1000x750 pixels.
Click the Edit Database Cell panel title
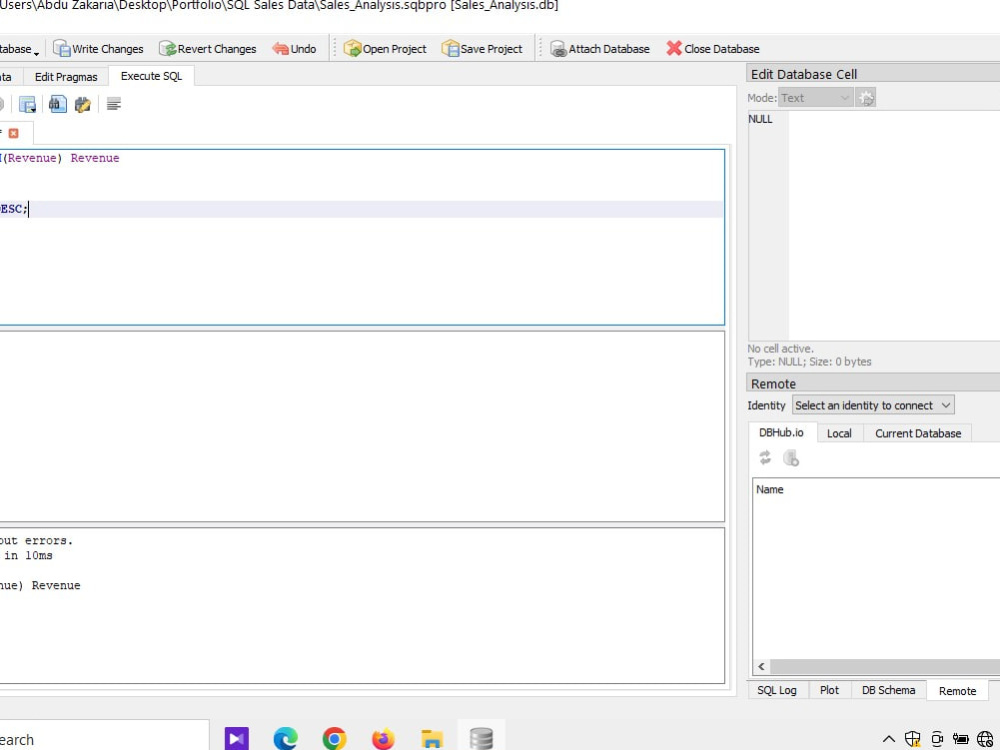coord(804,74)
